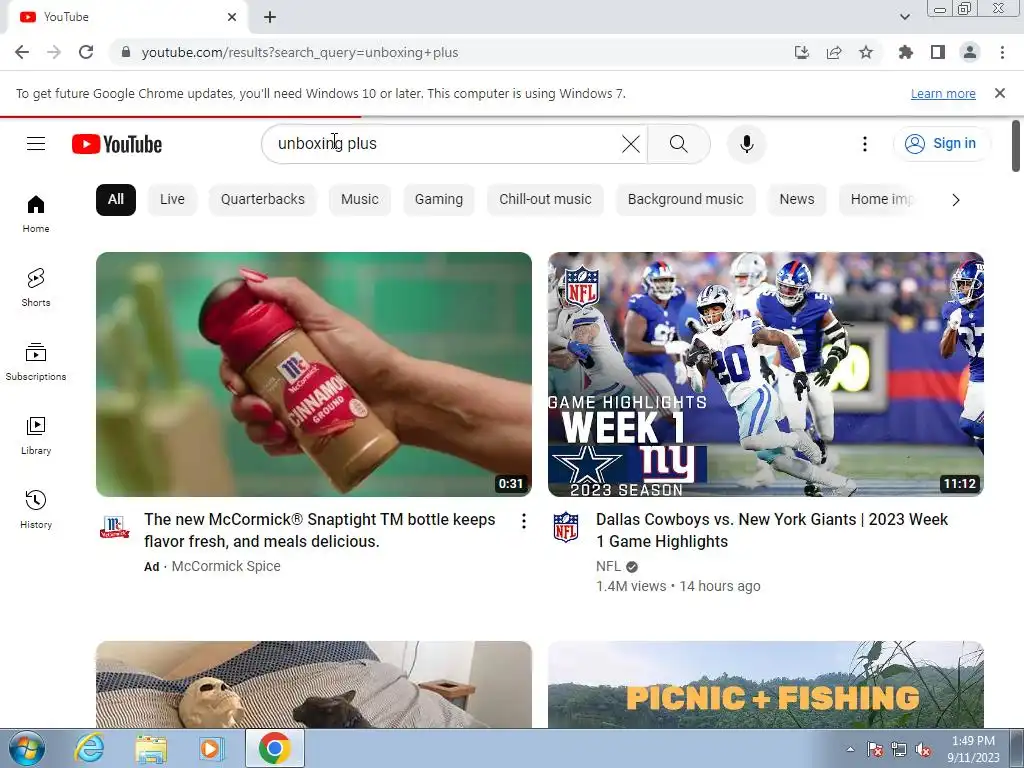This screenshot has width=1024, height=768.
Task: Click the McCormick Spice channel name
Action: (226, 566)
